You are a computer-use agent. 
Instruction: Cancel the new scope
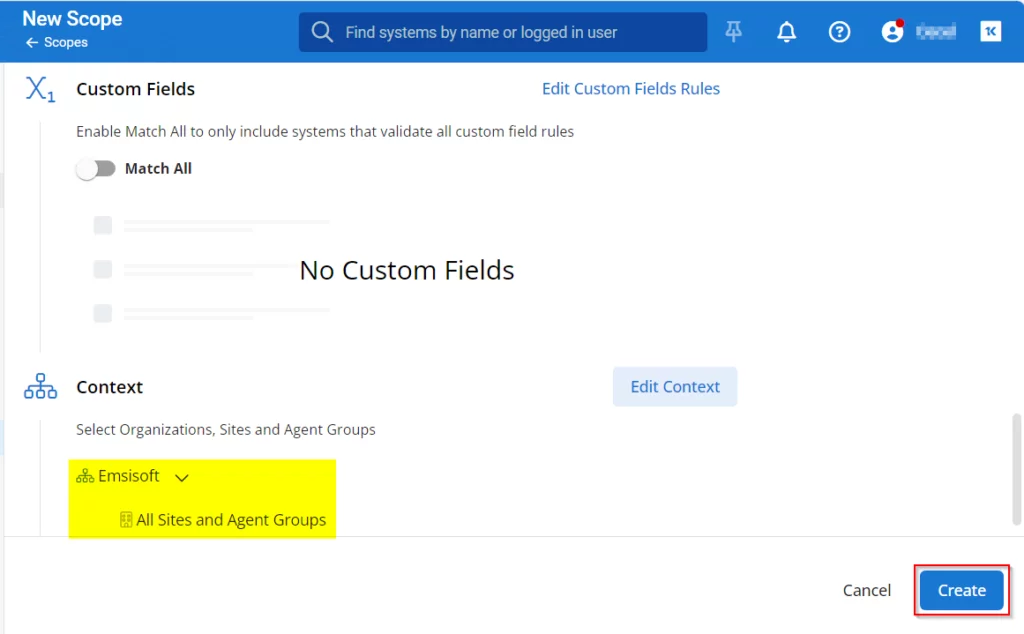click(866, 590)
